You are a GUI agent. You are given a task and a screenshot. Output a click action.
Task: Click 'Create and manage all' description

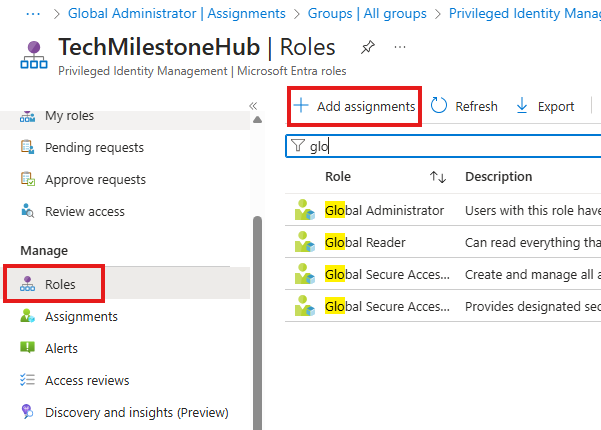coord(533,274)
